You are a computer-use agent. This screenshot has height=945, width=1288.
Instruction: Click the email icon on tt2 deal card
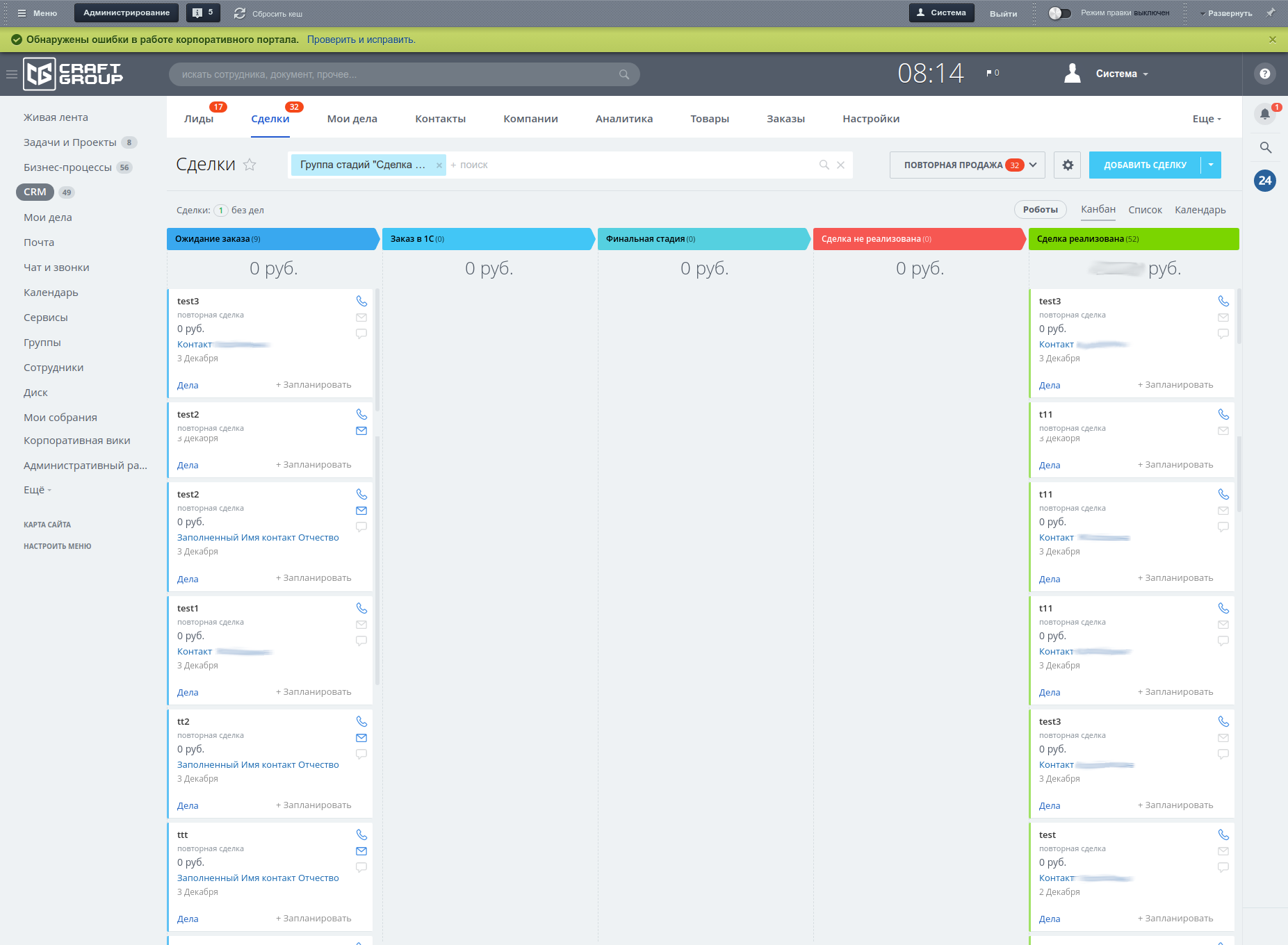[x=361, y=738]
